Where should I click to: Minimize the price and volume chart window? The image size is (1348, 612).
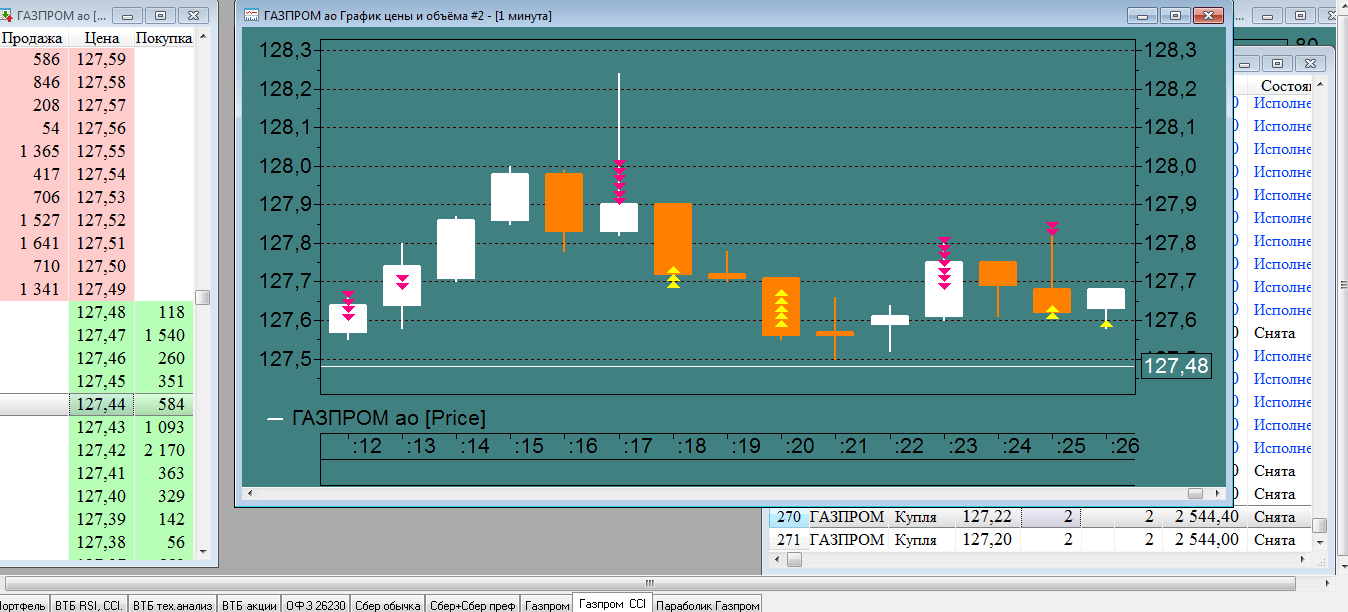(1143, 15)
